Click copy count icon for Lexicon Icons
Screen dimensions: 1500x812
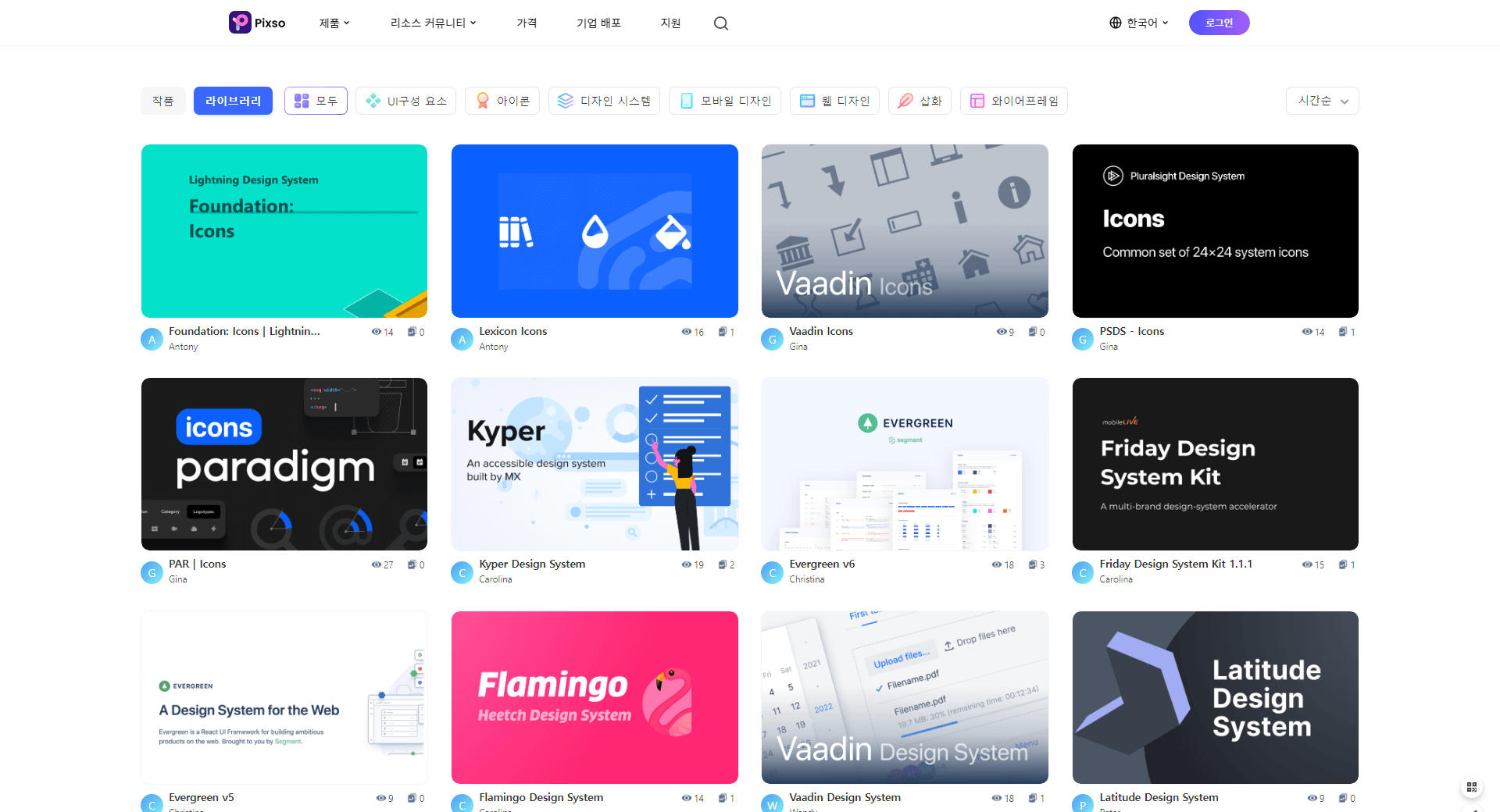(723, 332)
